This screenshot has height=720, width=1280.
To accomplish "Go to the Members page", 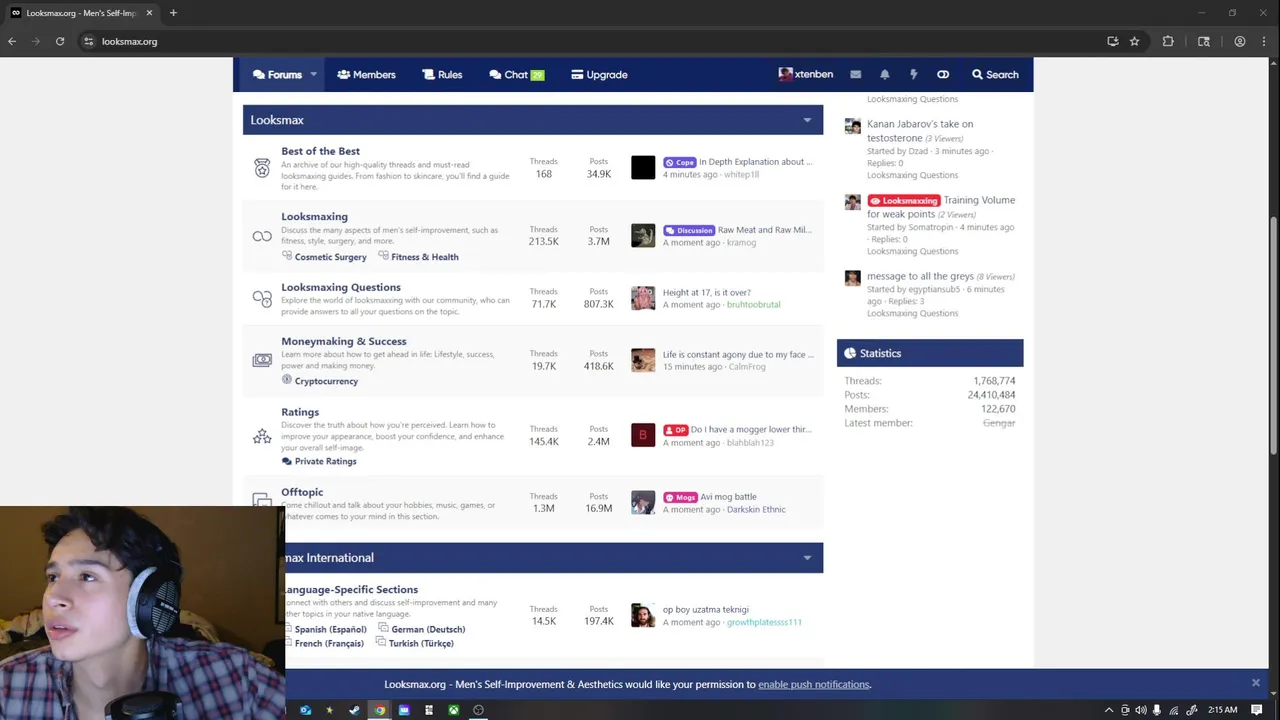I will pyautogui.click(x=366, y=74).
